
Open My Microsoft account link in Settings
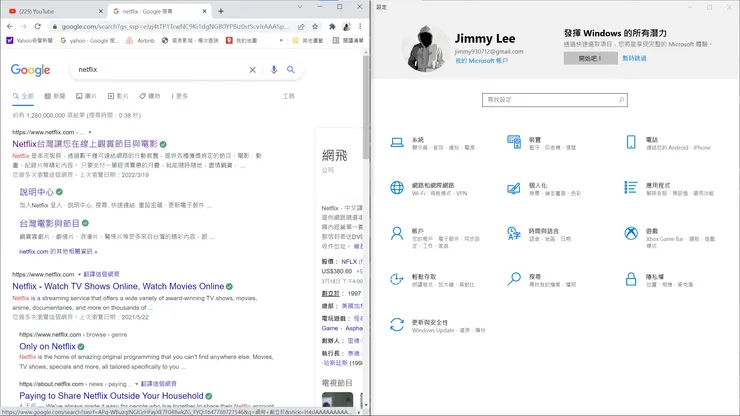click(481, 60)
